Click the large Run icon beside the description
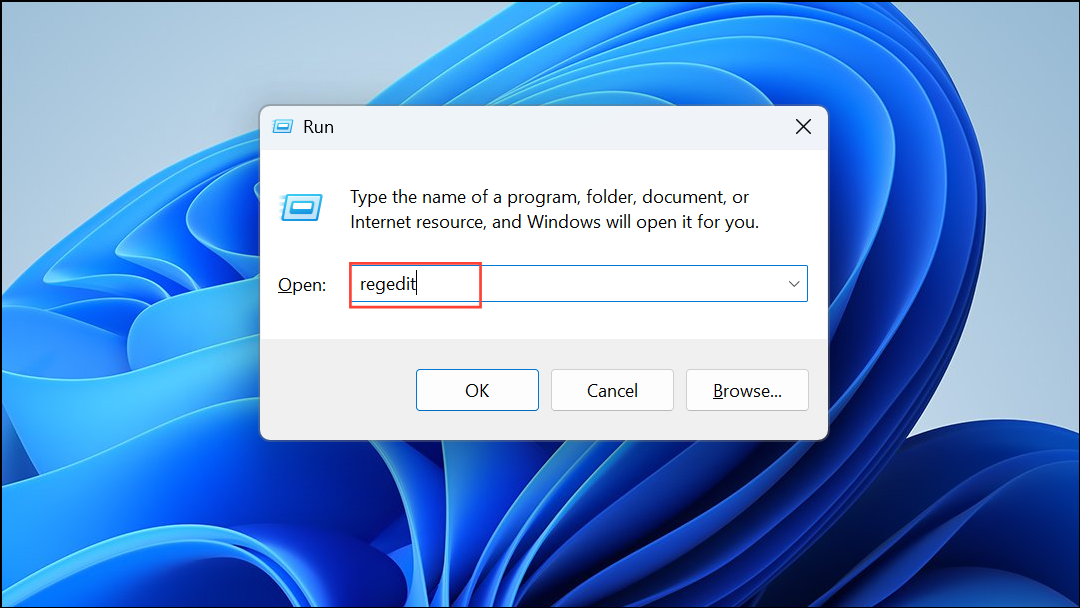1080x608 pixels. click(x=301, y=207)
